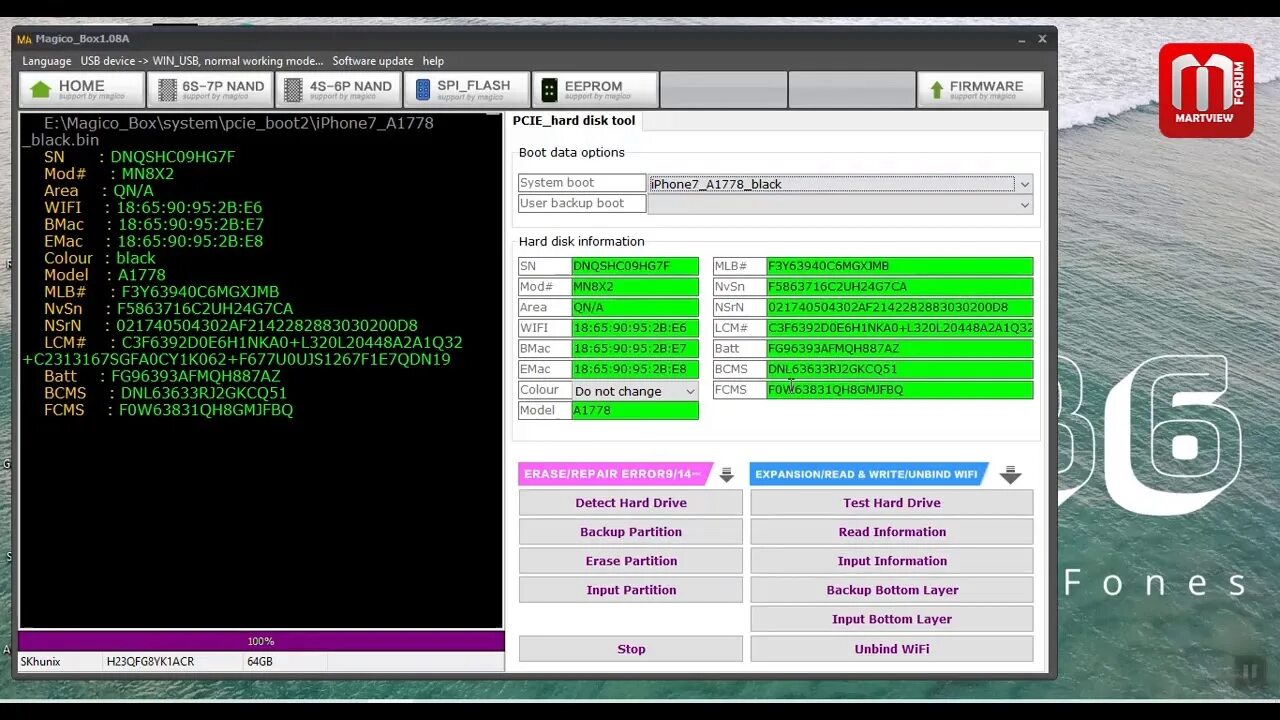Click the Model field A1778
This screenshot has height=720, width=1280.
click(635, 411)
